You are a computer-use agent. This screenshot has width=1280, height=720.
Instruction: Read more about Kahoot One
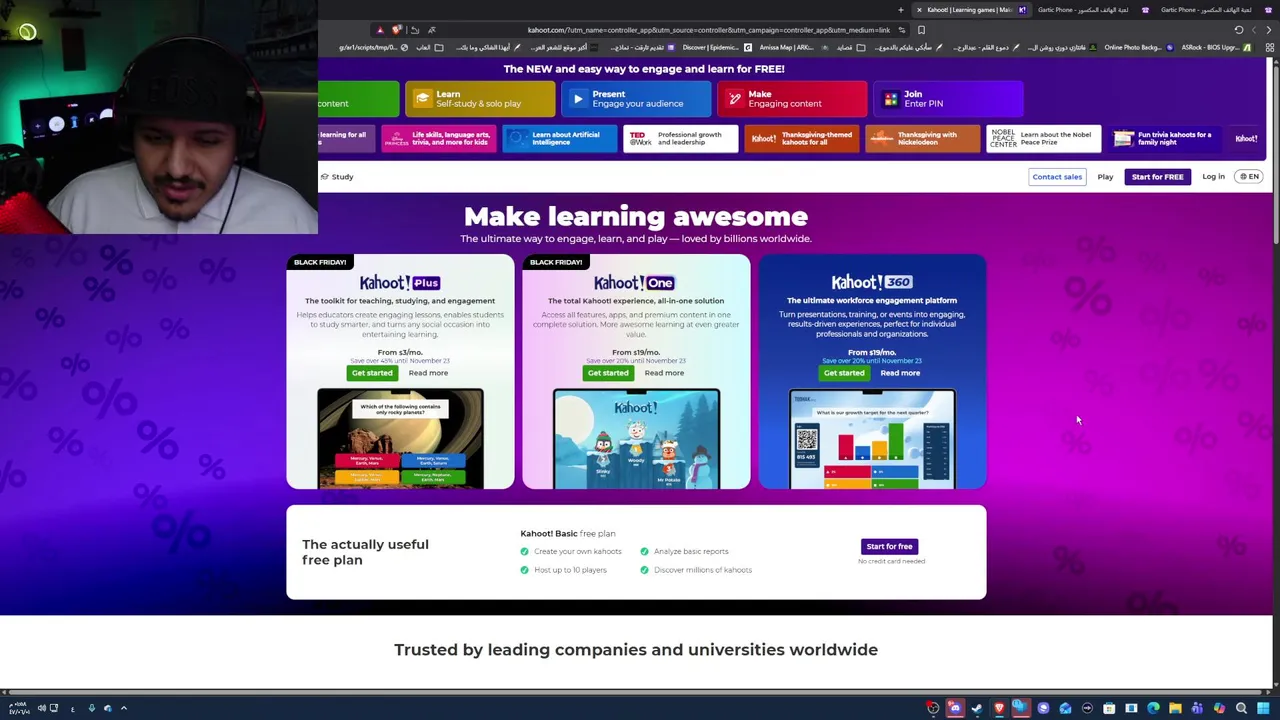pos(664,373)
